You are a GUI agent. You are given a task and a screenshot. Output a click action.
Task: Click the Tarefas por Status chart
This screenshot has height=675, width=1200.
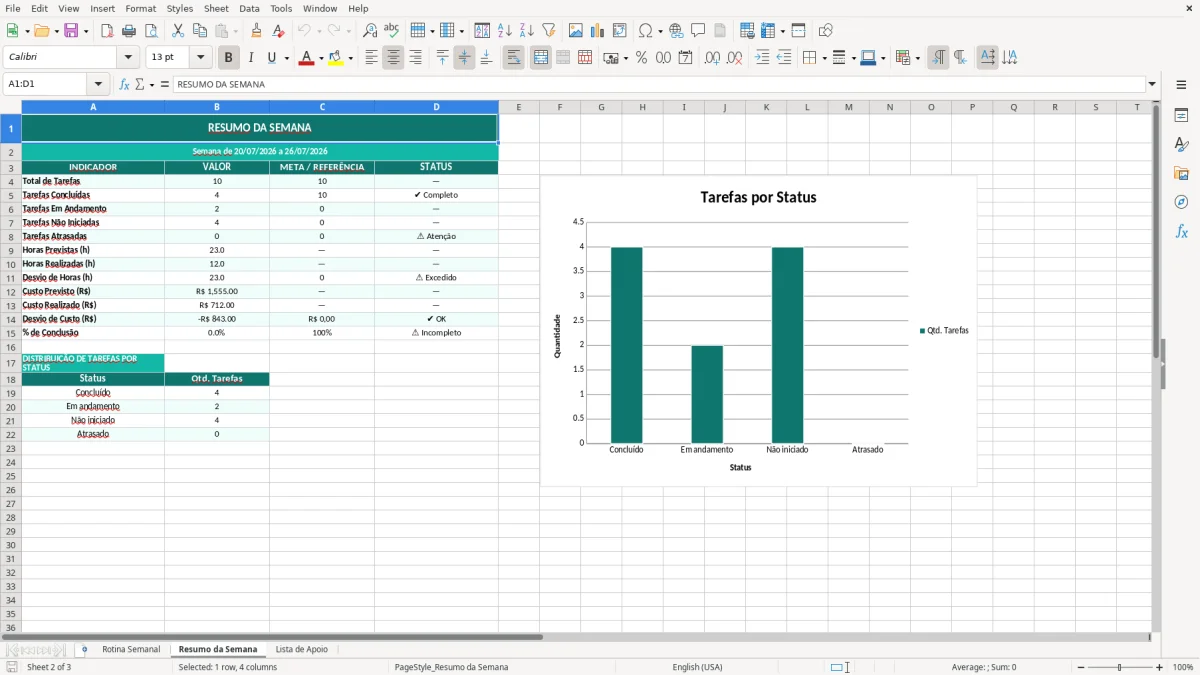point(758,331)
